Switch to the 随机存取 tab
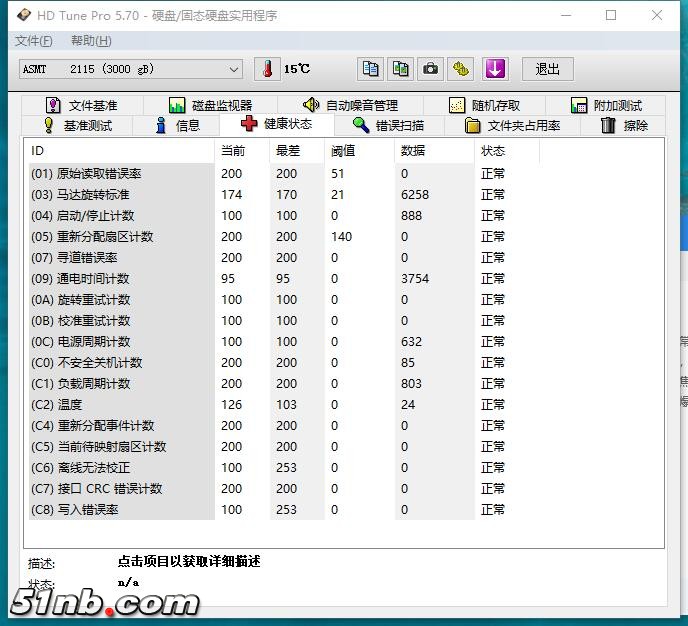The image size is (688, 626). (x=484, y=105)
